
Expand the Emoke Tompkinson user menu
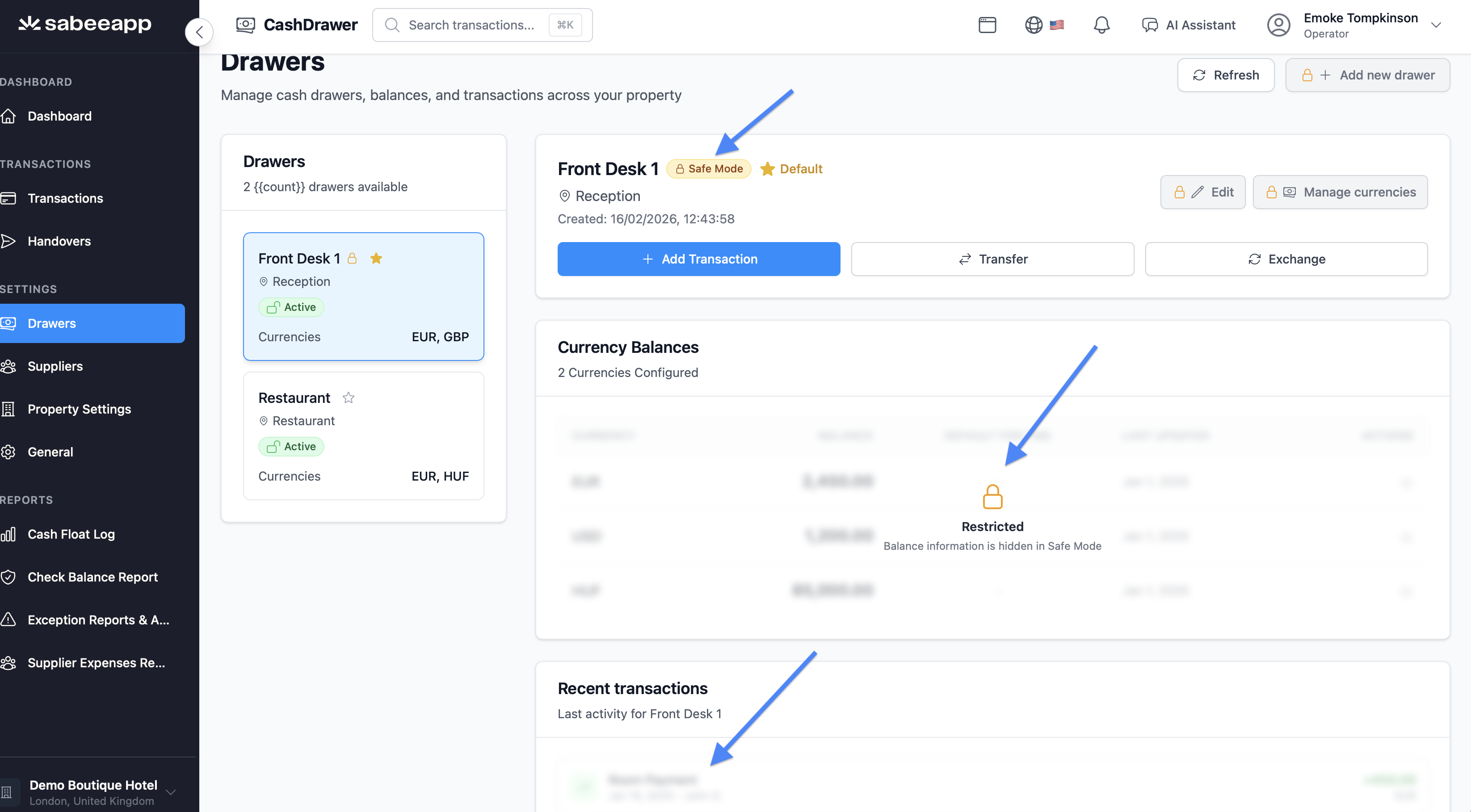click(1435, 25)
